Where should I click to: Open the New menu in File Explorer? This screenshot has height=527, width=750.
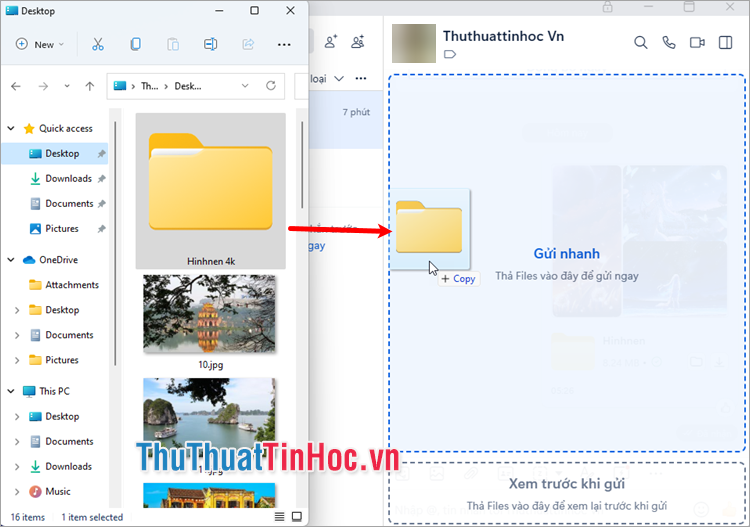(x=40, y=44)
